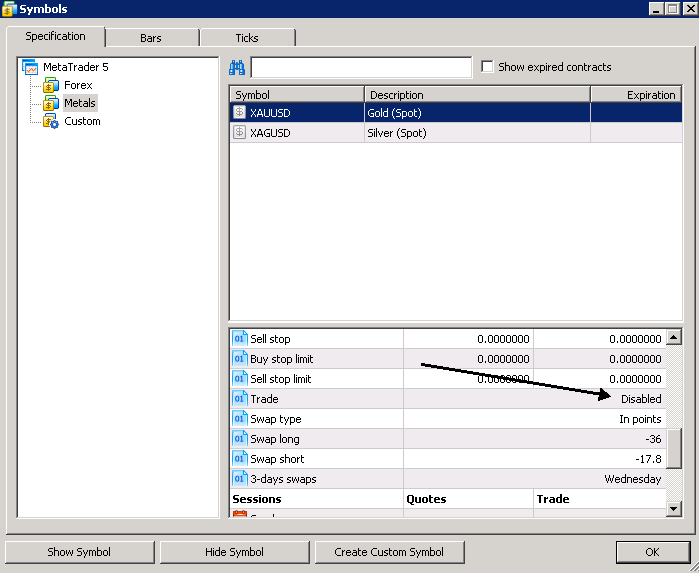This screenshot has height=573, width=699.
Task: Click the Custom folder gear icon
Action: pyautogui.click(x=51, y=121)
